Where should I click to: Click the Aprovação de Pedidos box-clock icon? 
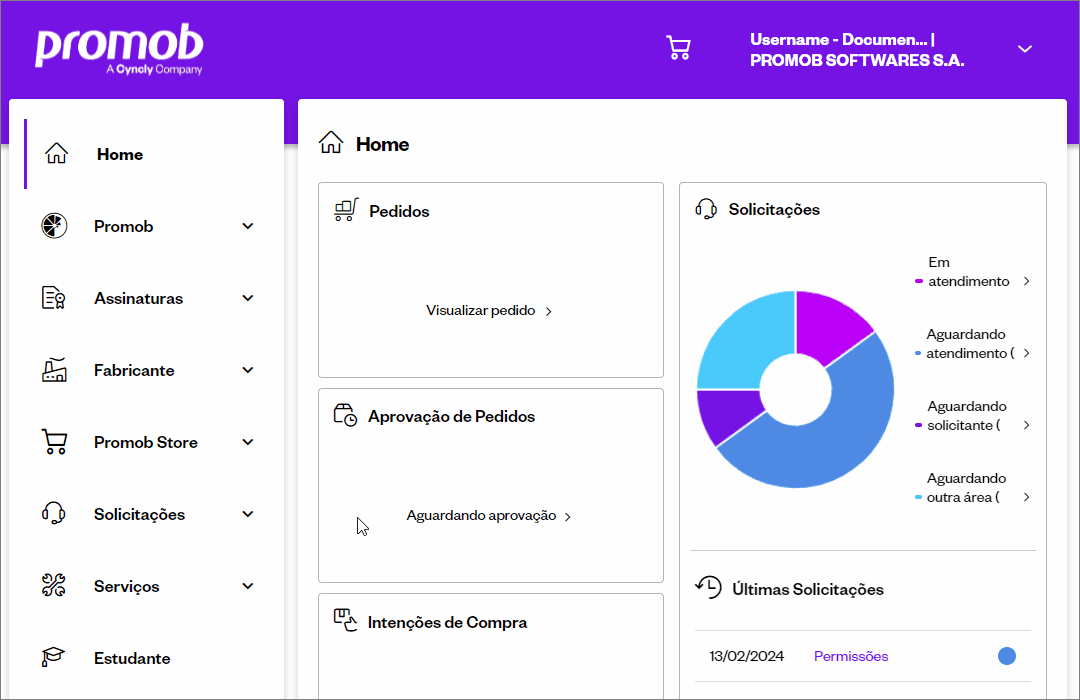pyautogui.click(x=346, y=415)
